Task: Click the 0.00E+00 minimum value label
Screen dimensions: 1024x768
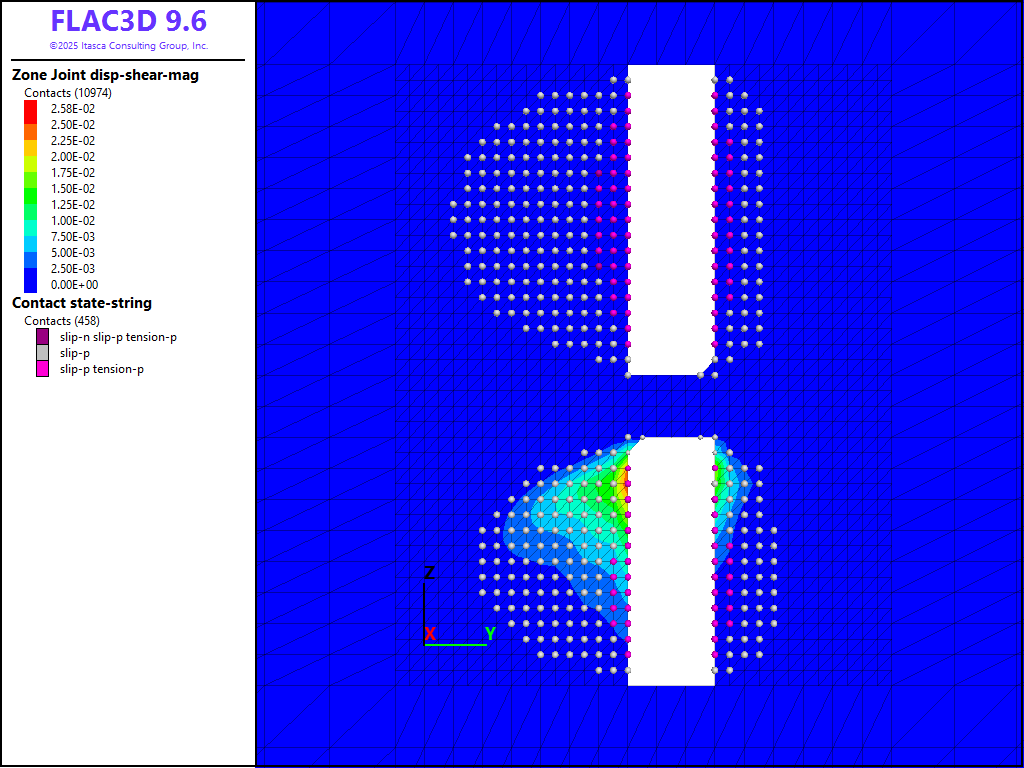Action: click(73, 285)
